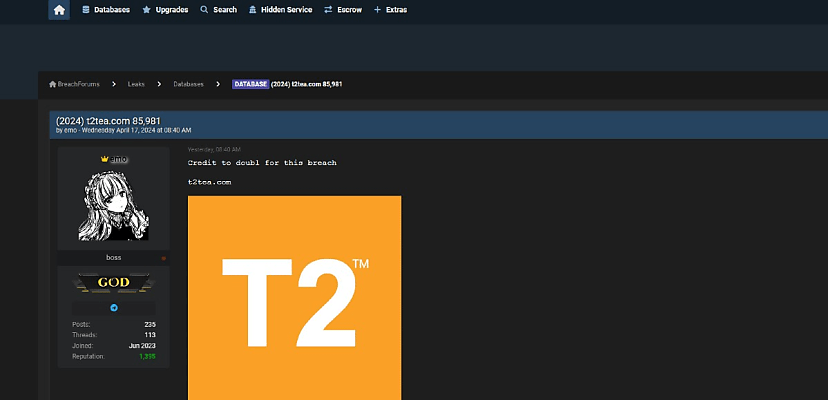Click the orange T2 logo image
The image size is (828, 400).
coord(295,297)
